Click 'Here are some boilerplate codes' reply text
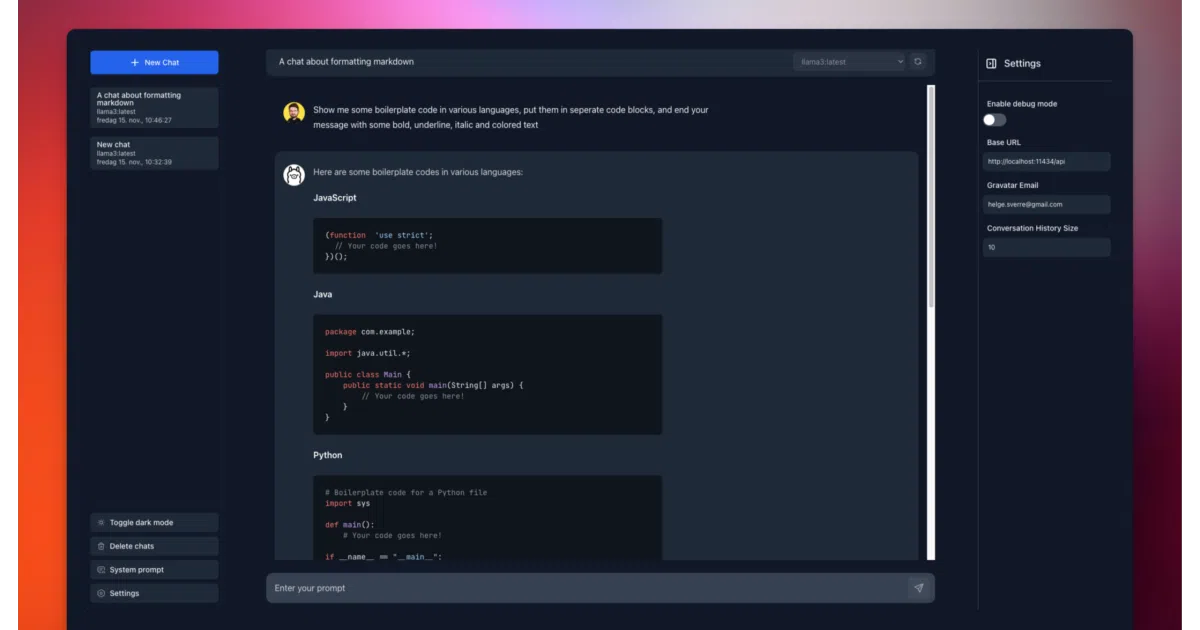Screen dimensions: 1200x630 [x=418, y=172]
